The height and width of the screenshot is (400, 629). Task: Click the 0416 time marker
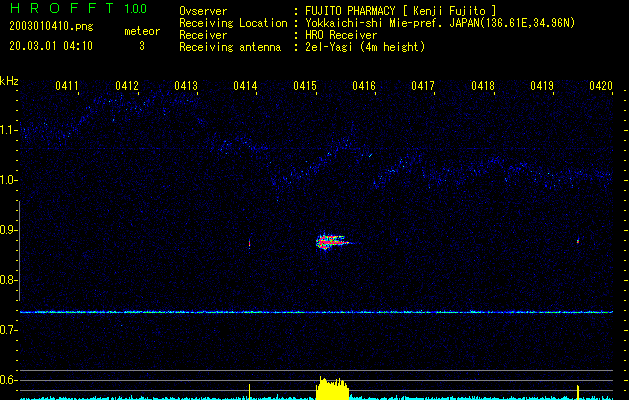[364, 86]
